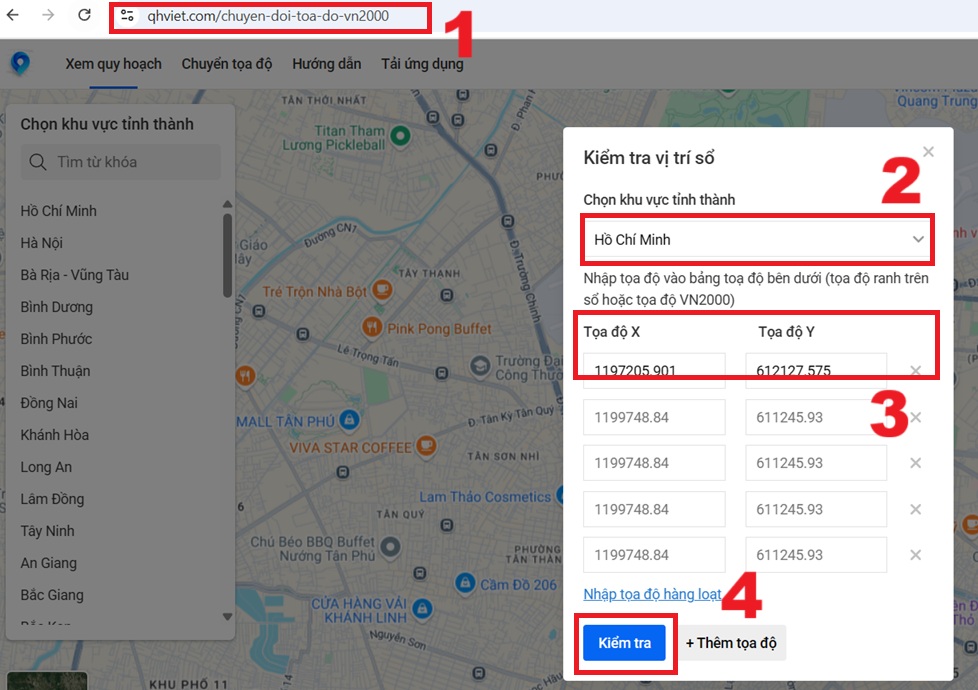Select Bình Thuận in province list
This screenshot has width=978, height=690.
(56, 371)
